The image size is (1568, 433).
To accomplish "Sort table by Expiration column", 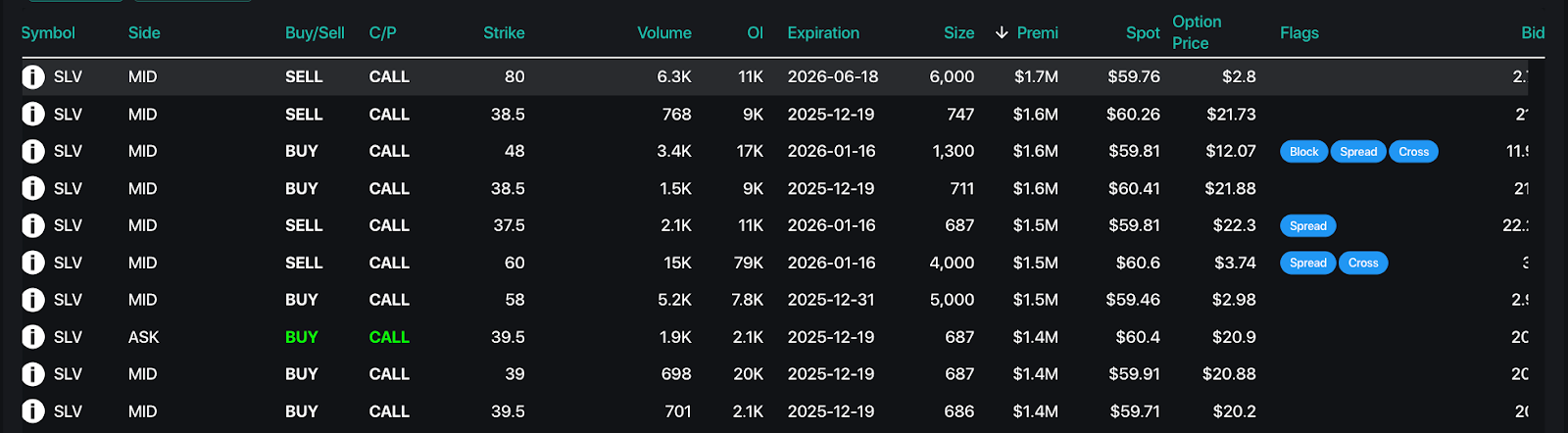I will pyautogui.click(x=823, y=32).
